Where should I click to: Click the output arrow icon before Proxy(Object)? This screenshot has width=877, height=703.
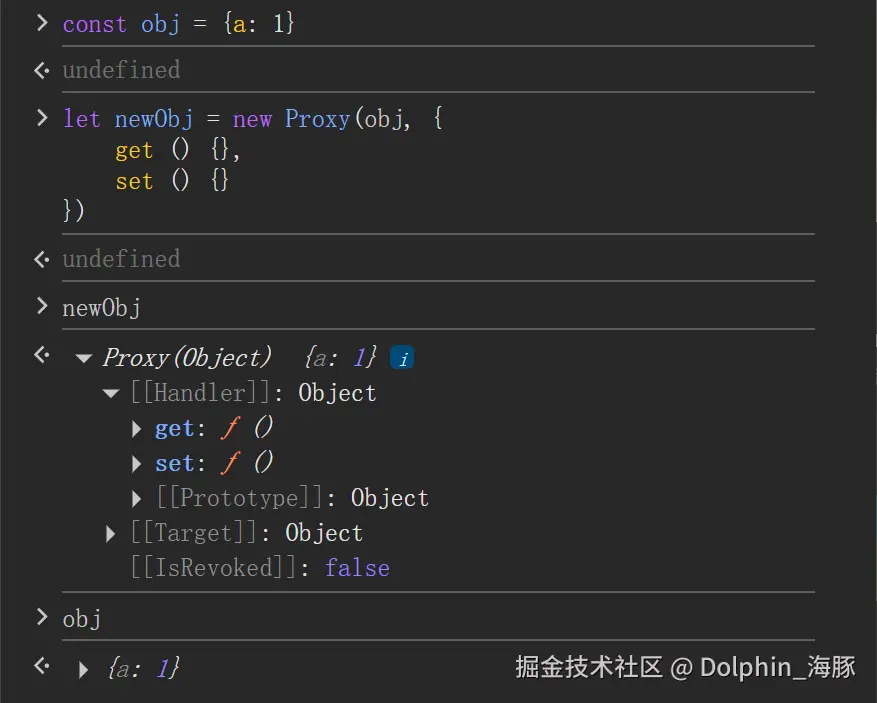[x=41, y=355]
